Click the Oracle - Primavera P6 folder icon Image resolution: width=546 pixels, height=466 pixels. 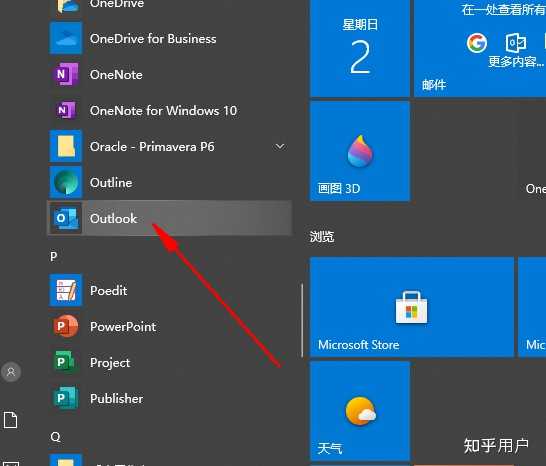point(65,146)
